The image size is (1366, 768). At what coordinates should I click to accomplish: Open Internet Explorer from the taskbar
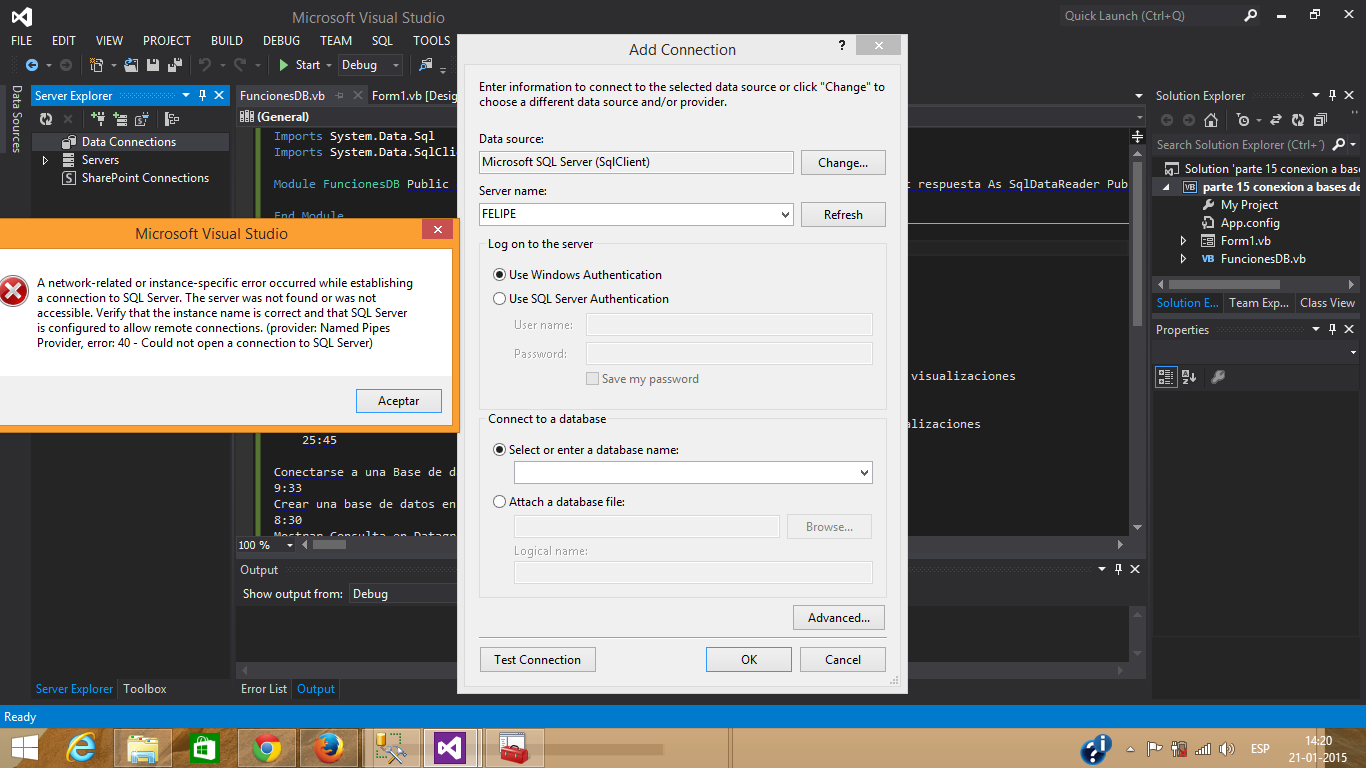point(80,748)
